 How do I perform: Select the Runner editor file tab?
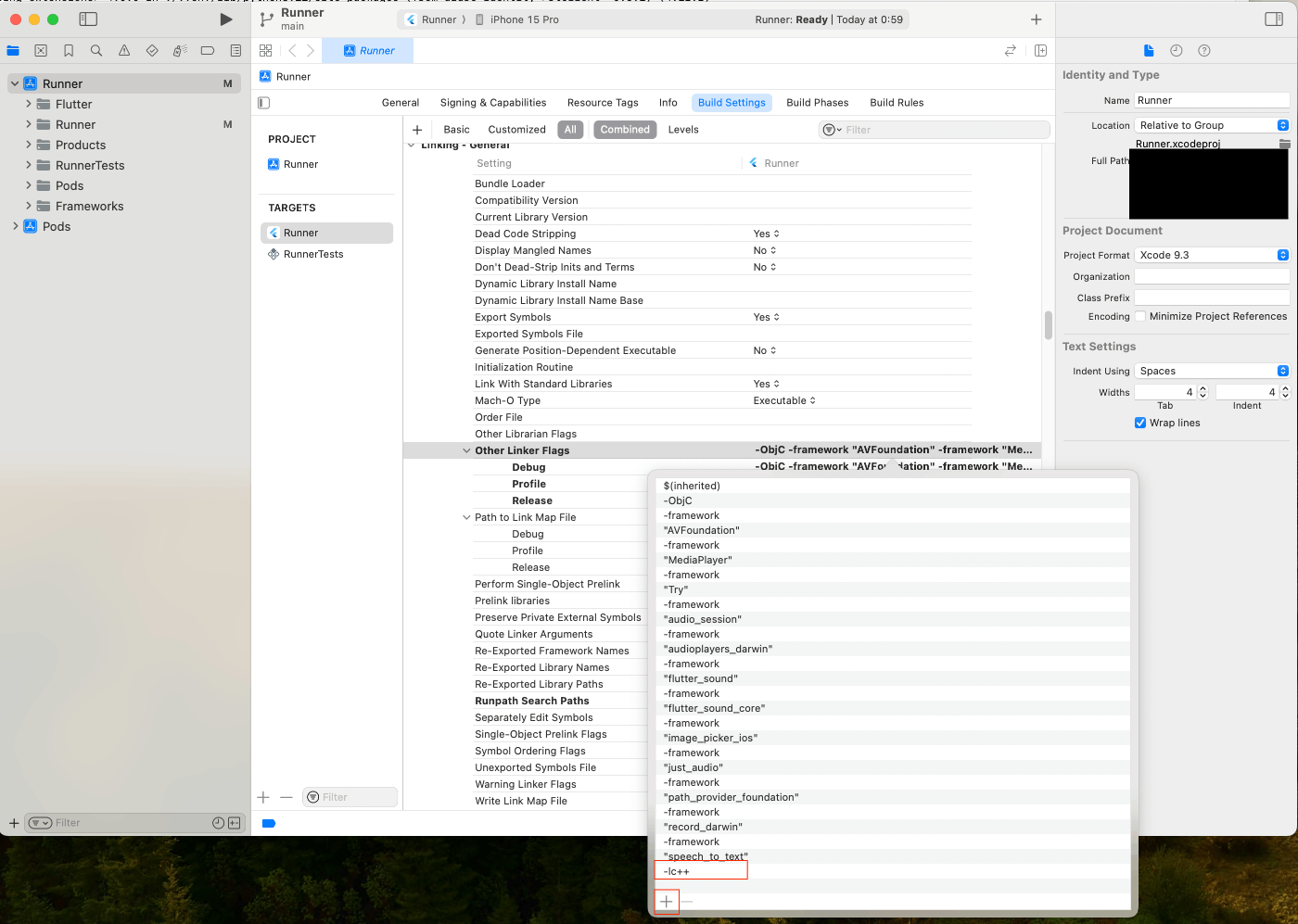(x=368, y=51)
